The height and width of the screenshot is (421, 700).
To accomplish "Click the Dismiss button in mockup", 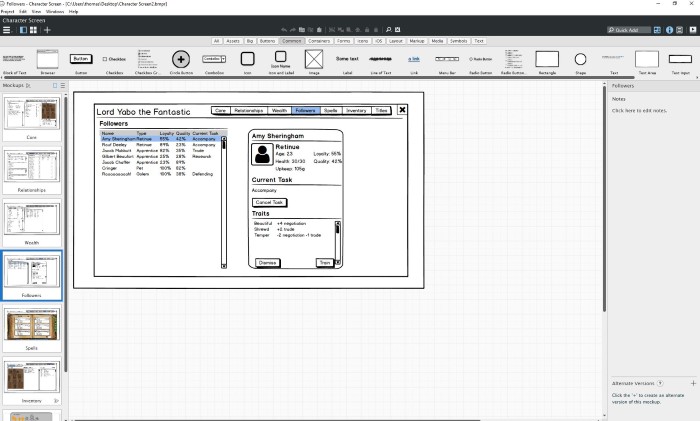I will 267,263.
